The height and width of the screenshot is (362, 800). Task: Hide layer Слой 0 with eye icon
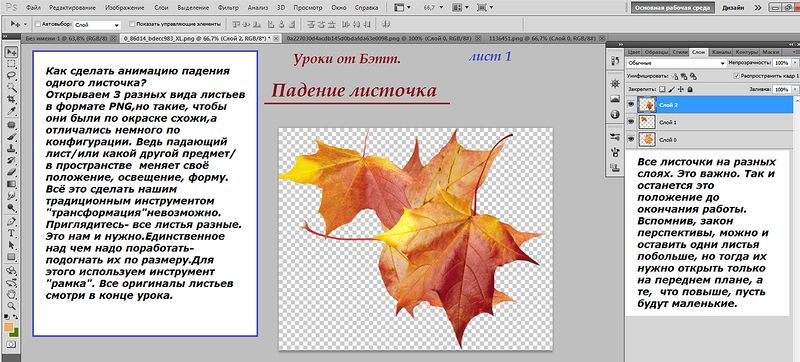click(x=631, y=139)
